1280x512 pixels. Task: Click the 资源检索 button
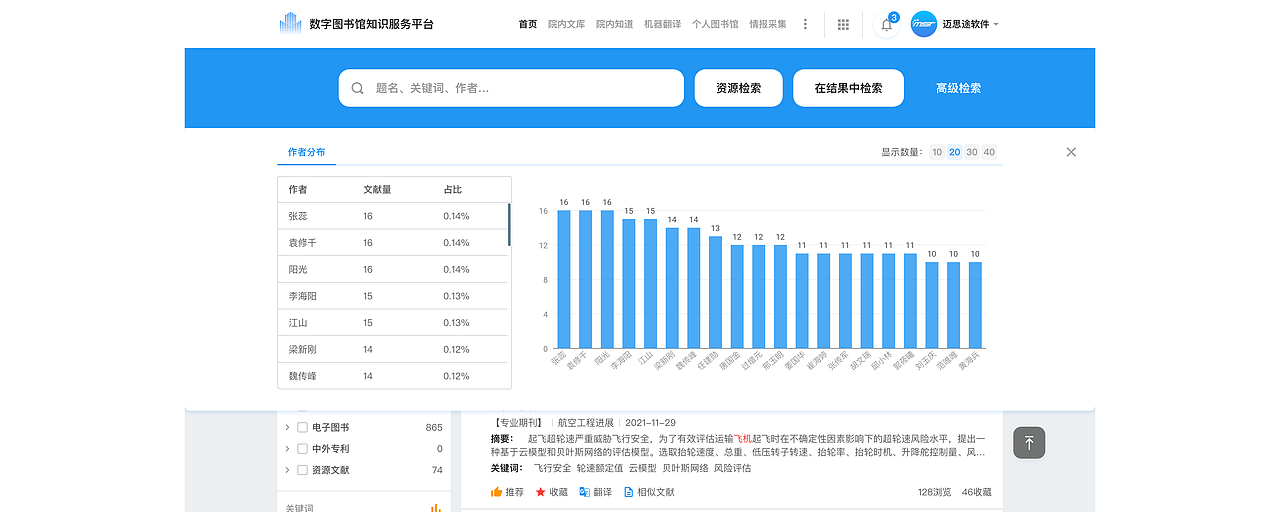tap(738, 88)
